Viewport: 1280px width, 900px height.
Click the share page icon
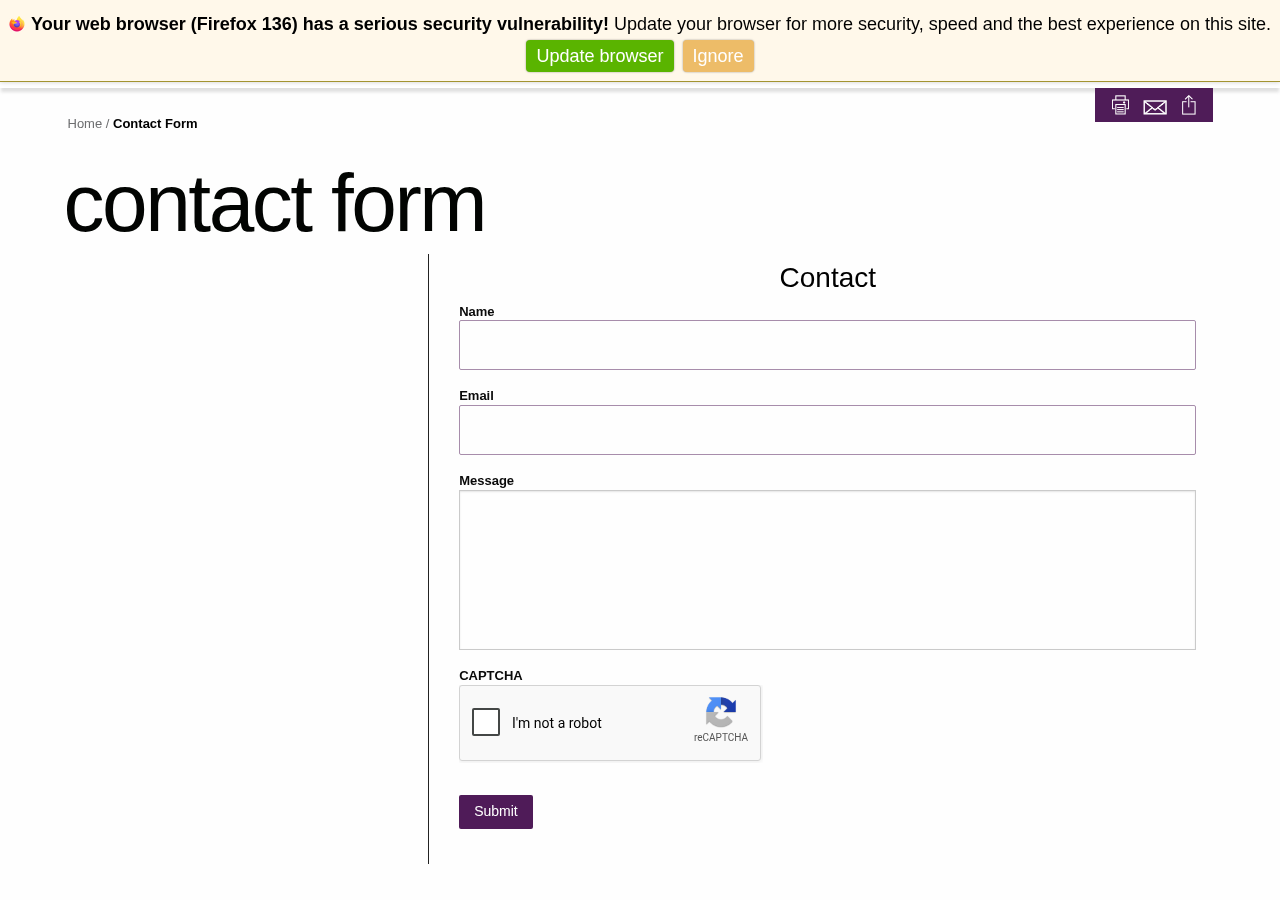point(1188,105)
